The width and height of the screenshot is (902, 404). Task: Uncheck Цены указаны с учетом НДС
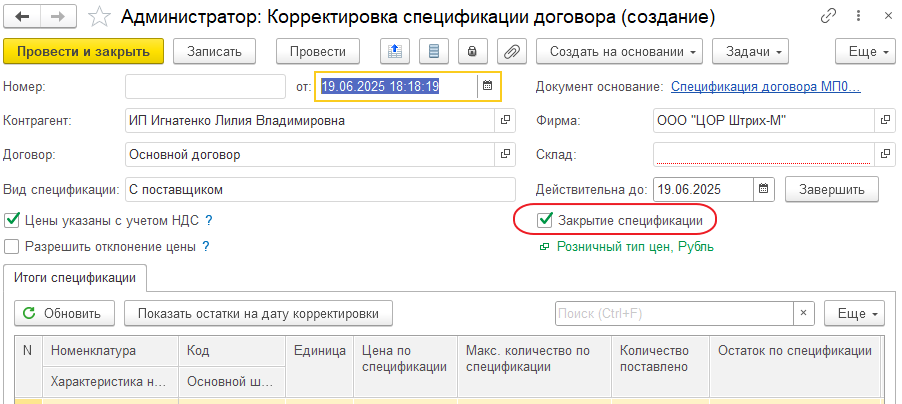(x=13, y=220)
